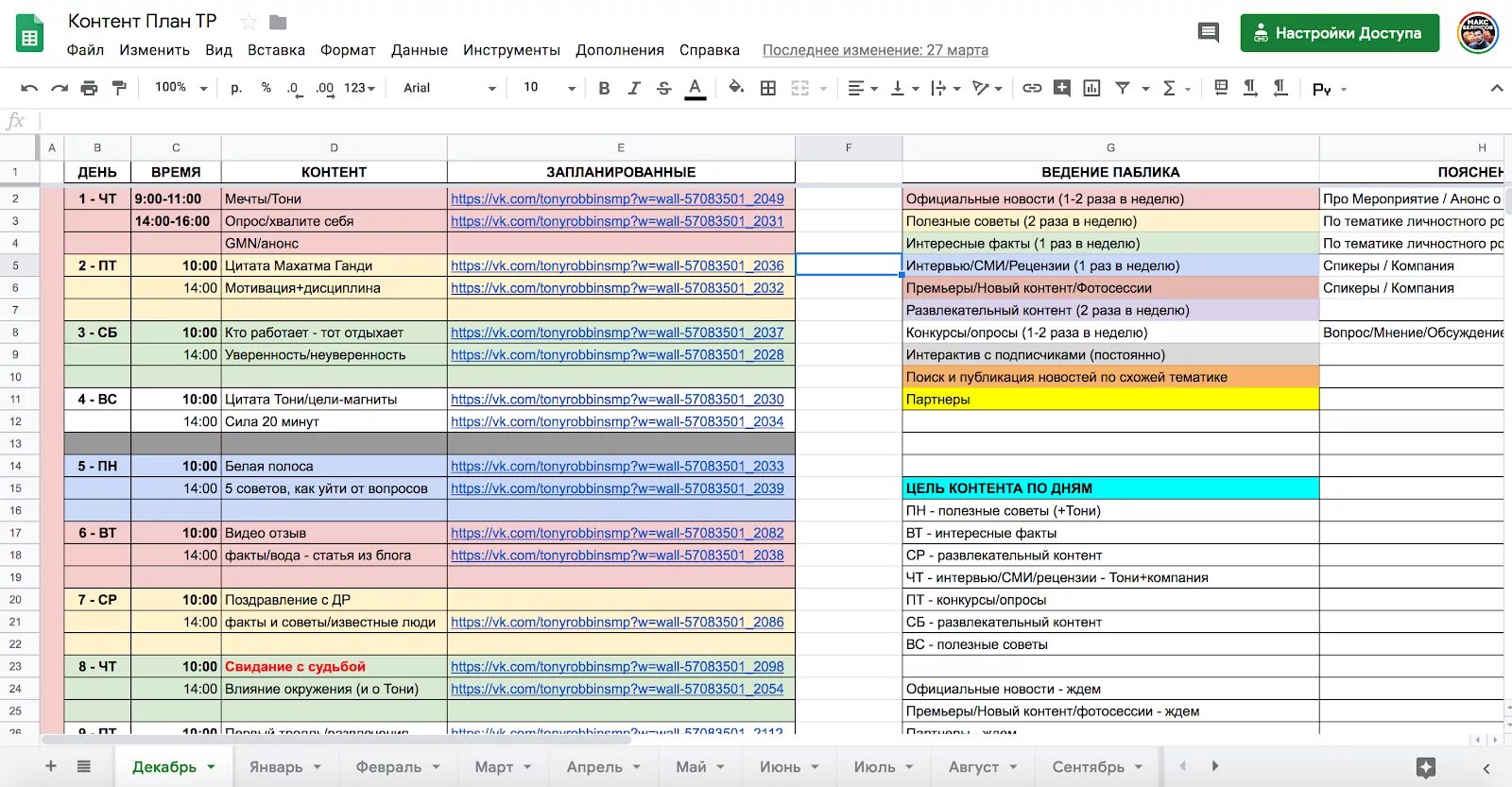The width and height of the screenshot is (1512, 787).
Task: Open comment history speech bubble icon
Action: click(x=1208, y=33)
